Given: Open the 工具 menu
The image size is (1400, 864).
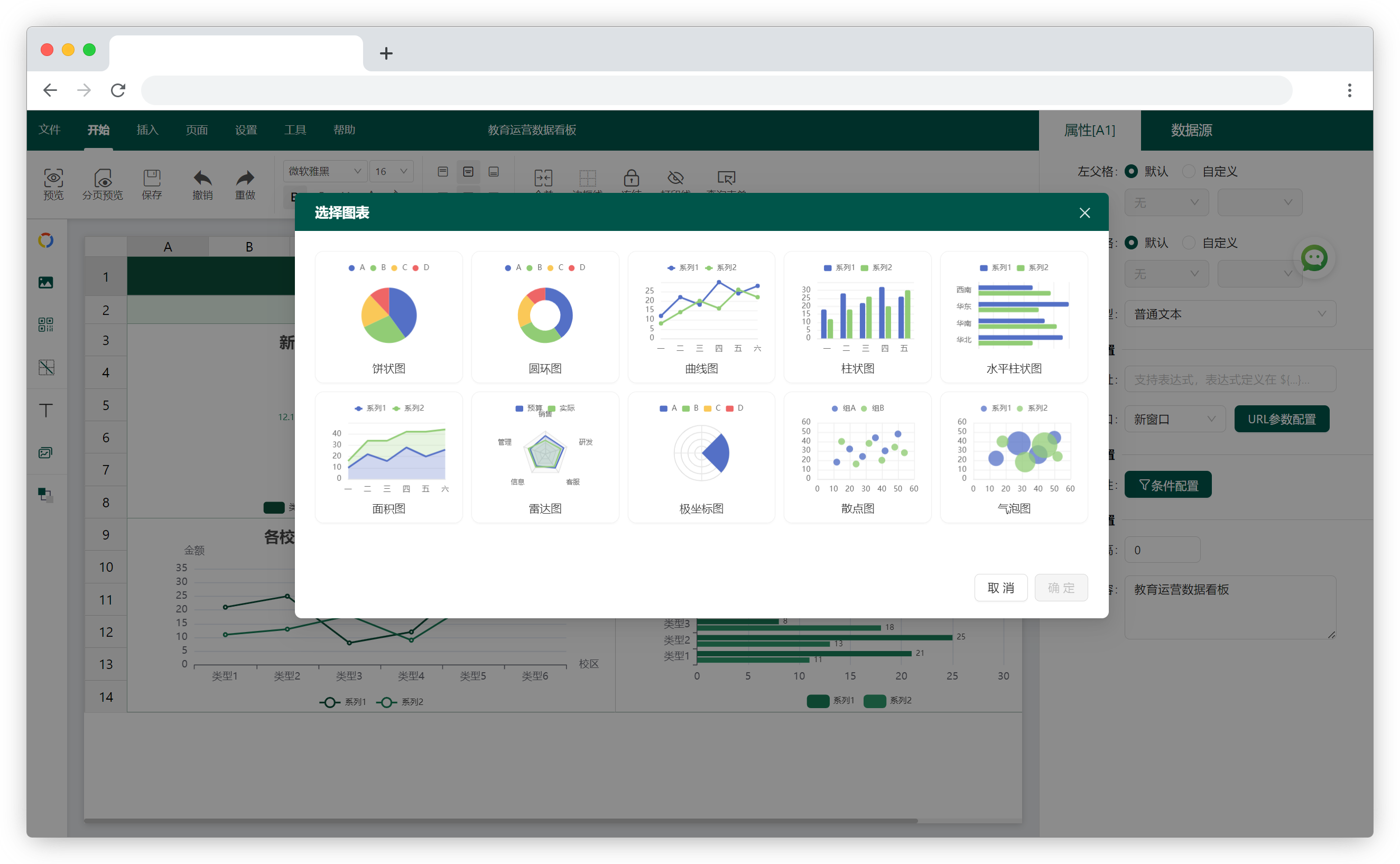Looking at the screenshot, I should [x=295, y=129].
